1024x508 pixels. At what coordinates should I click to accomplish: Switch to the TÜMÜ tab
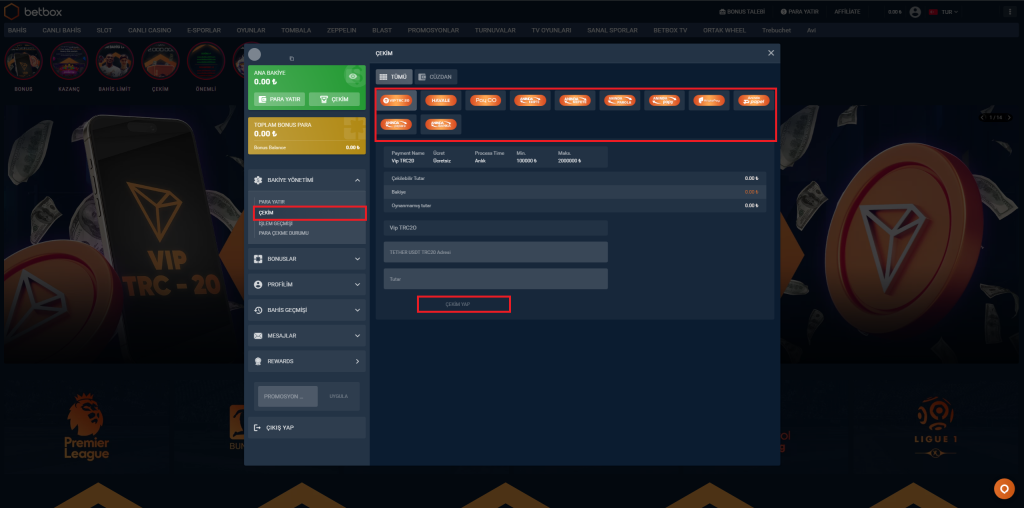(394, 76)
